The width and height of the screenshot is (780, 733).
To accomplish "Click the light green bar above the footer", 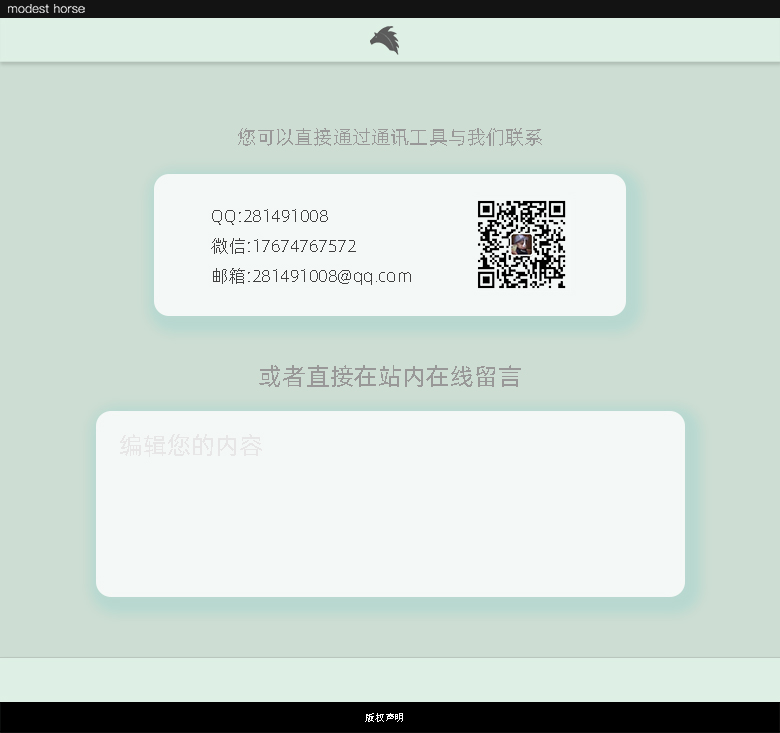I will pos(390,680).
